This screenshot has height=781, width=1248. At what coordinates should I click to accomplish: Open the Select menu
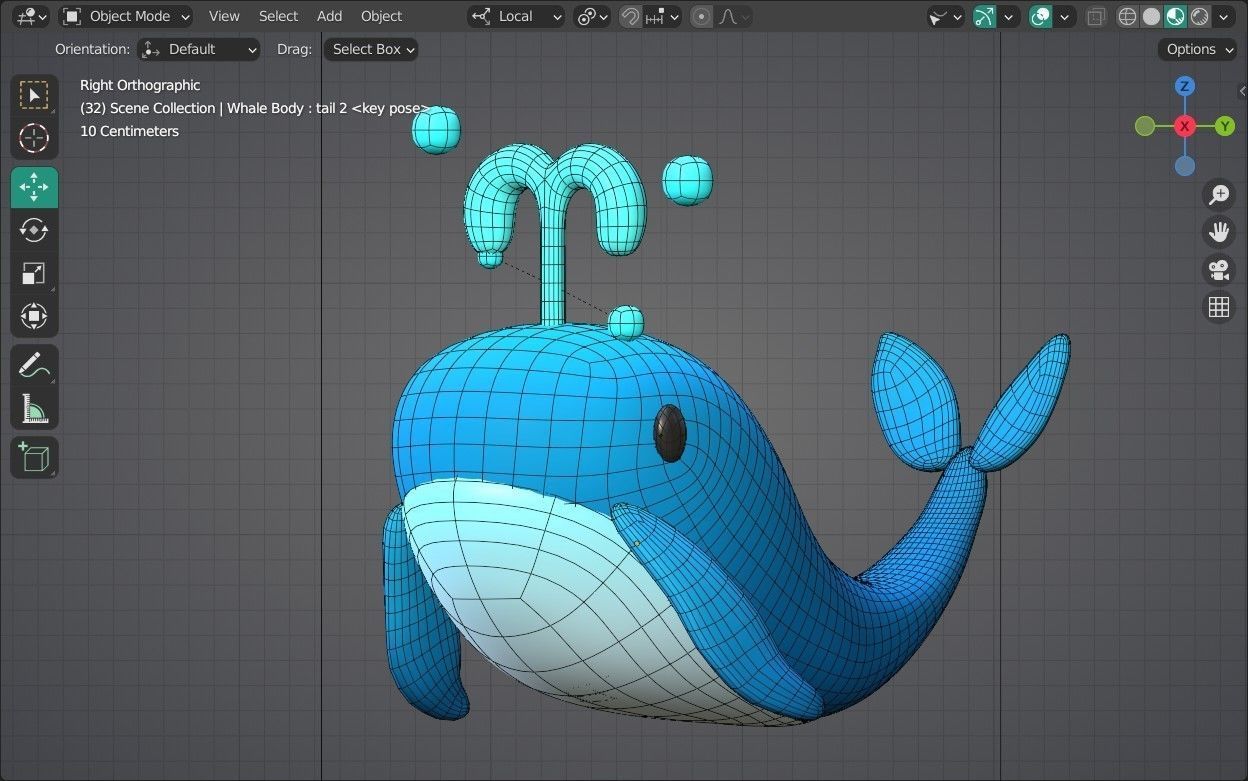coord(278,16)
